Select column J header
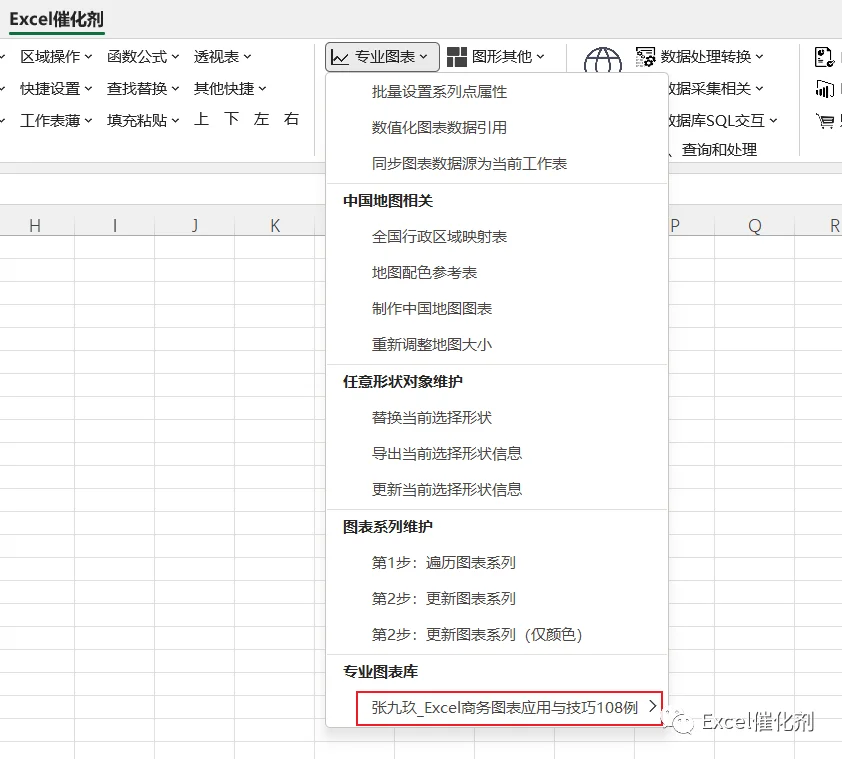Screen dimensions: 842x759 click(x=195, y=226)
